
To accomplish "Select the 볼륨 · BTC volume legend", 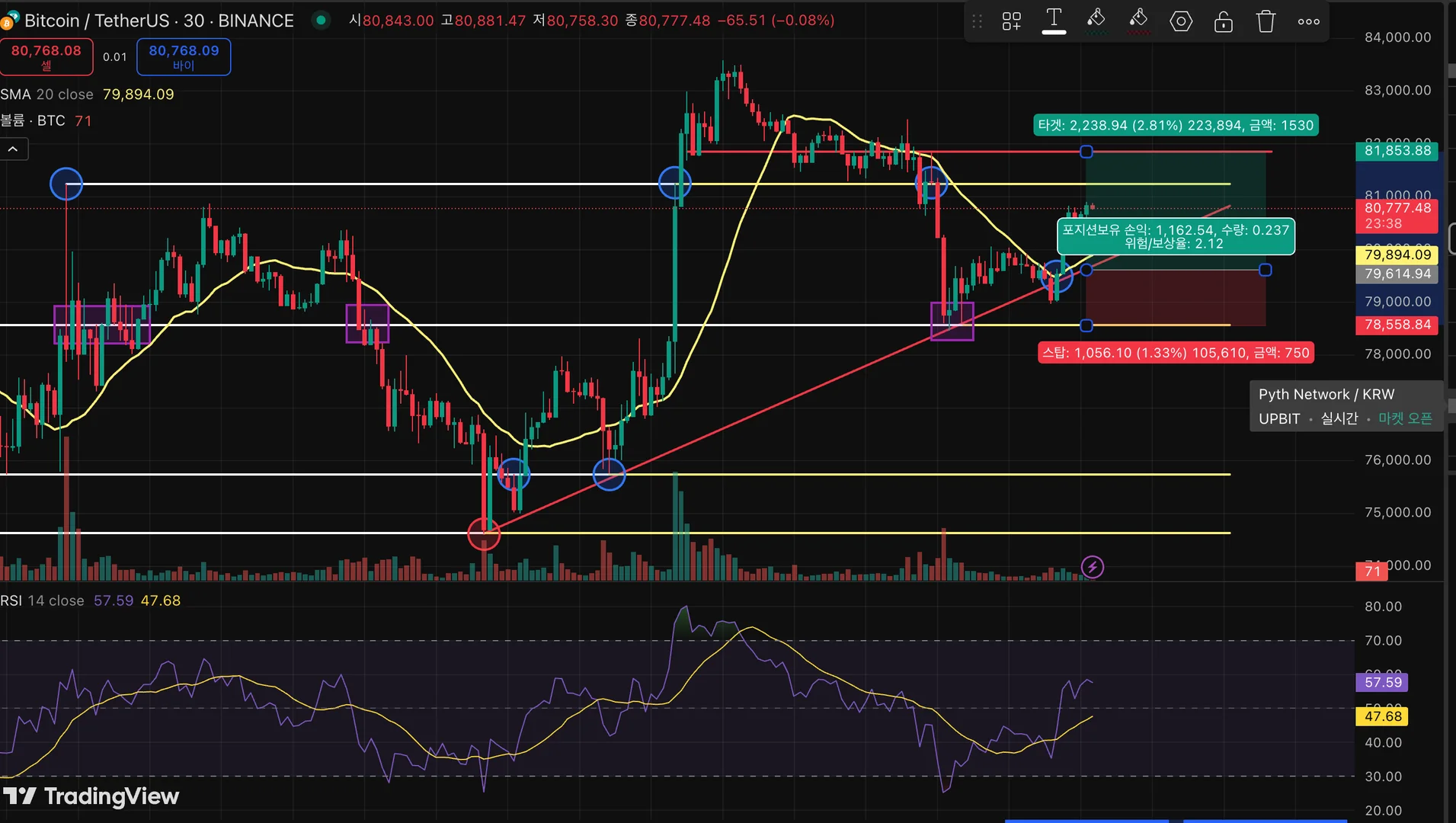I will (x=46, y=120).
